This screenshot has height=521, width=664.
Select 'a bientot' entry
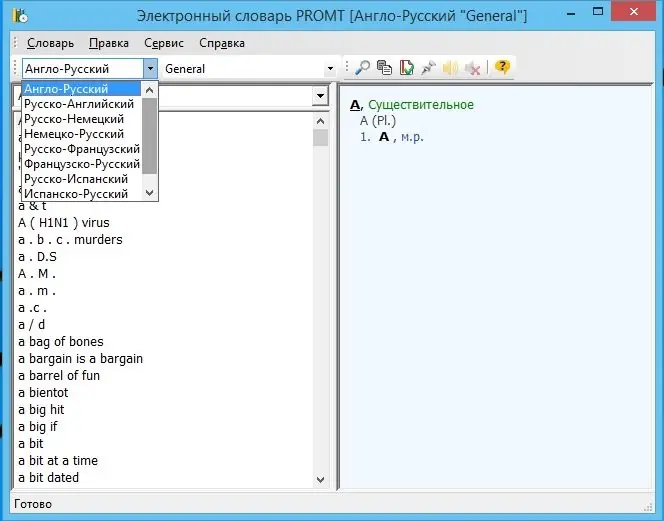pos(43,393)
